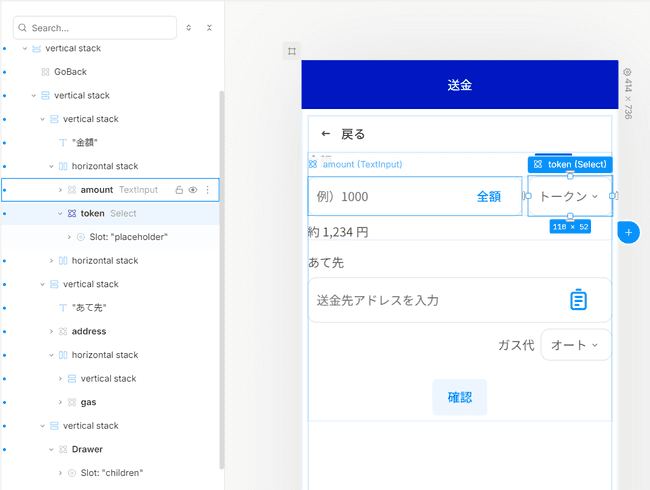Select the token Select row
The height and width of the screenshot is (490, 650).
pos(110,213)
